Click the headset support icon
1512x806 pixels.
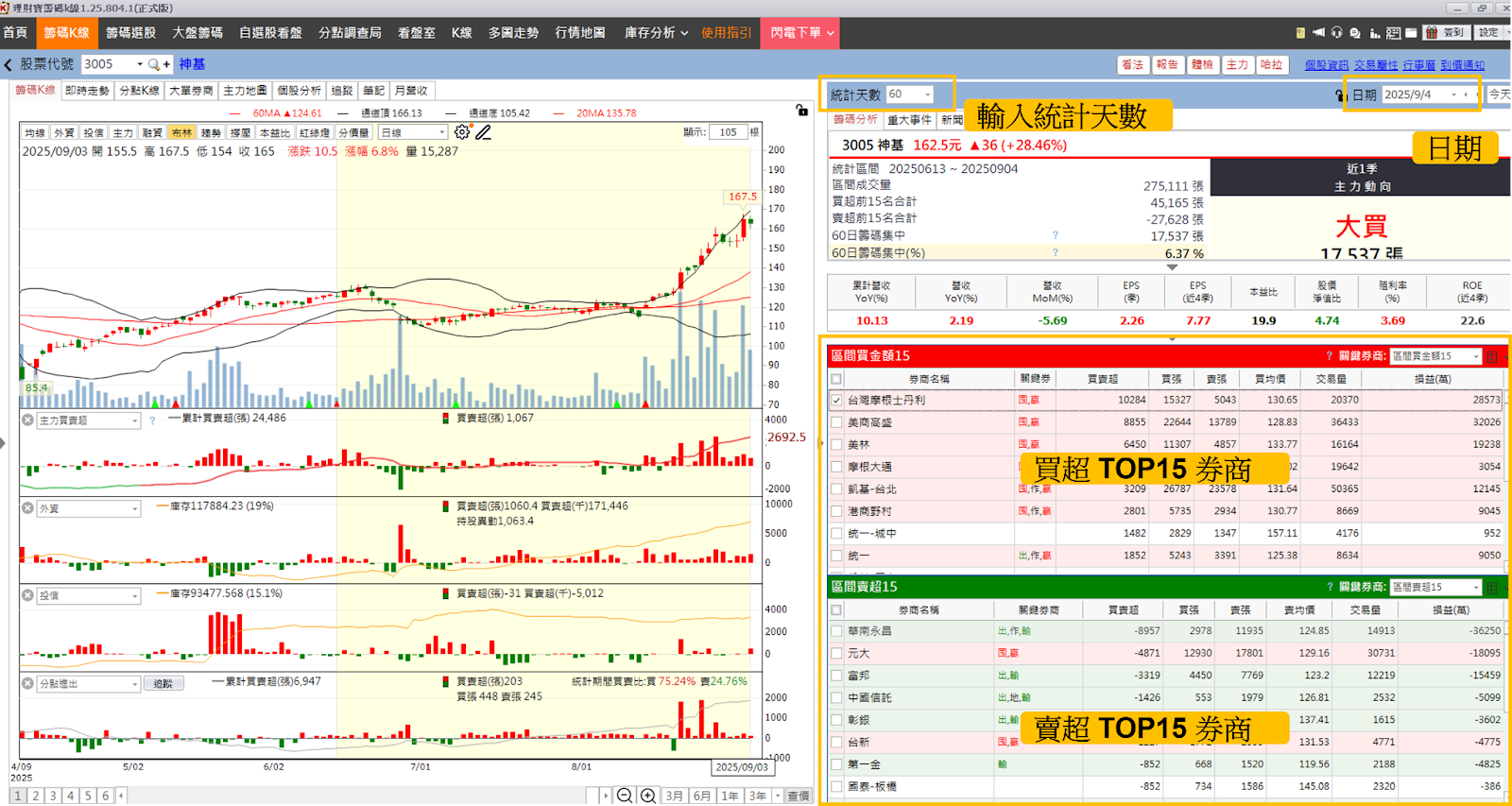point(1336,32)
